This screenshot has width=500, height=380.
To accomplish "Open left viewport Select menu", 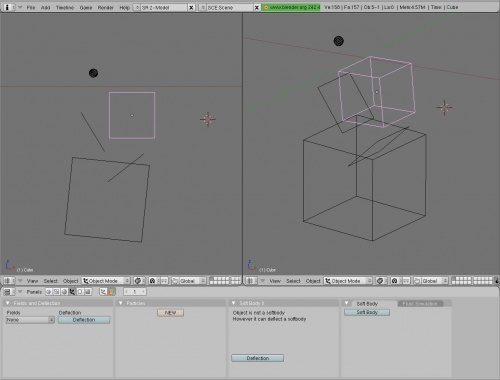I will pos(51,281).
